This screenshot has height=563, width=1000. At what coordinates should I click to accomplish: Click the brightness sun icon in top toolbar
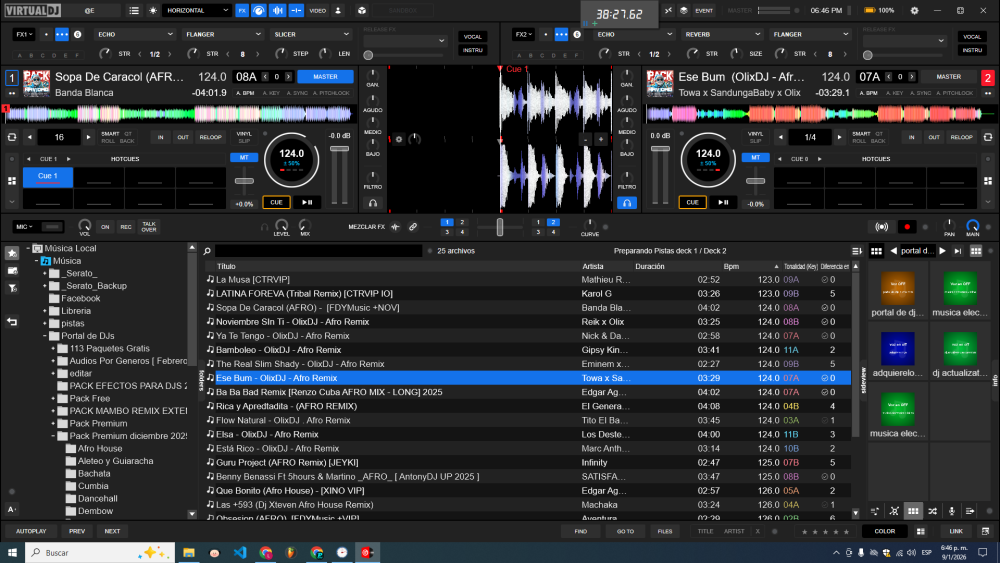(x=153, y=10)
